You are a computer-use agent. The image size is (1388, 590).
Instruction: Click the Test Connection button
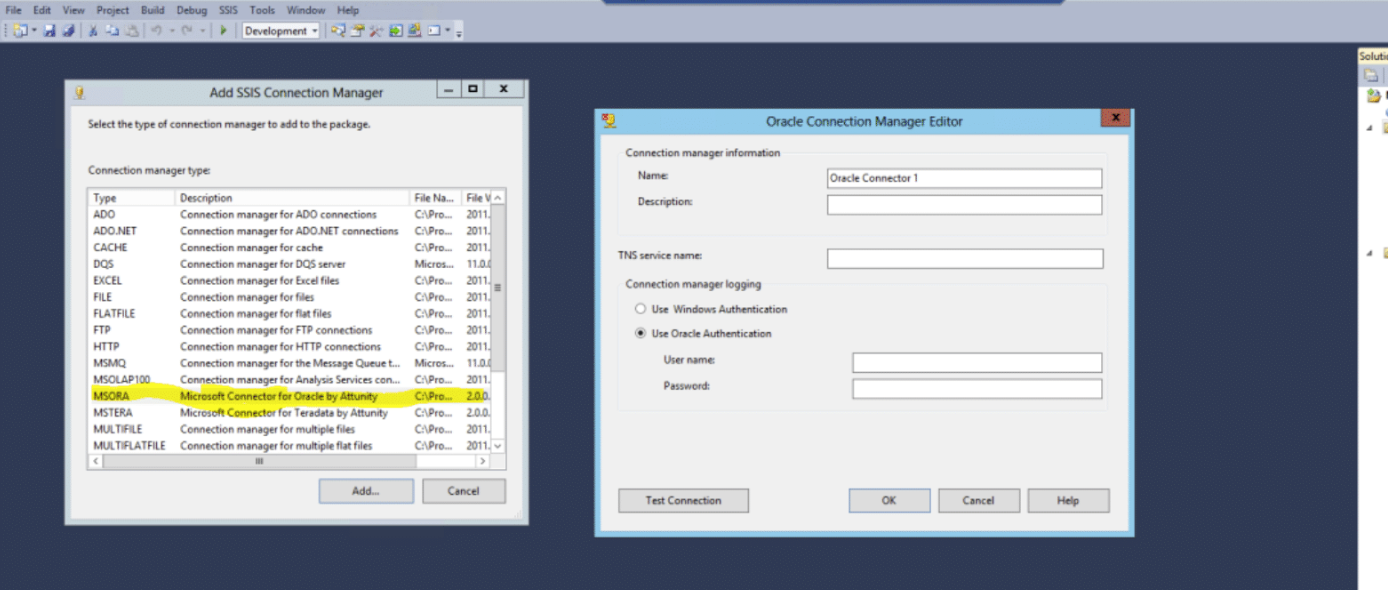[683, 500]
